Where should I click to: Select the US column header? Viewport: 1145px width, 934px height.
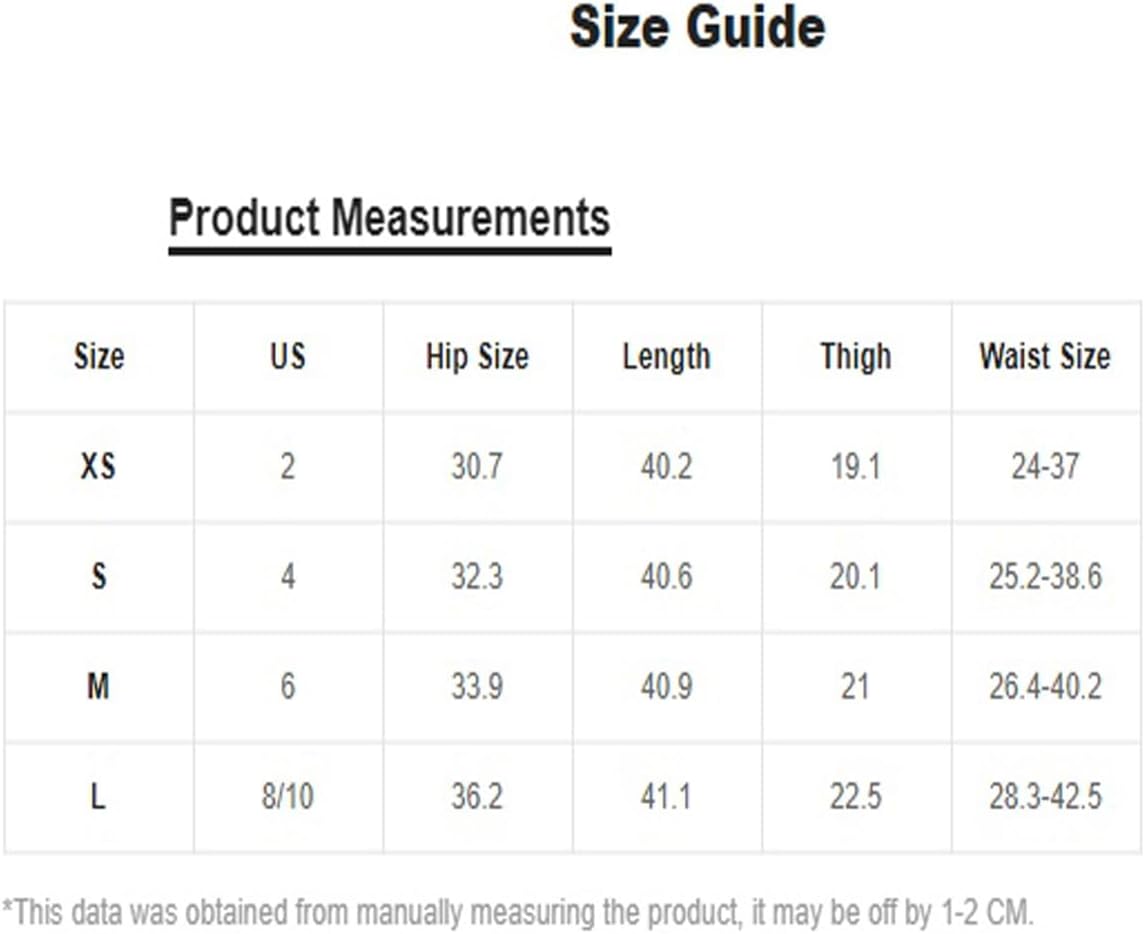click(288, 356)
